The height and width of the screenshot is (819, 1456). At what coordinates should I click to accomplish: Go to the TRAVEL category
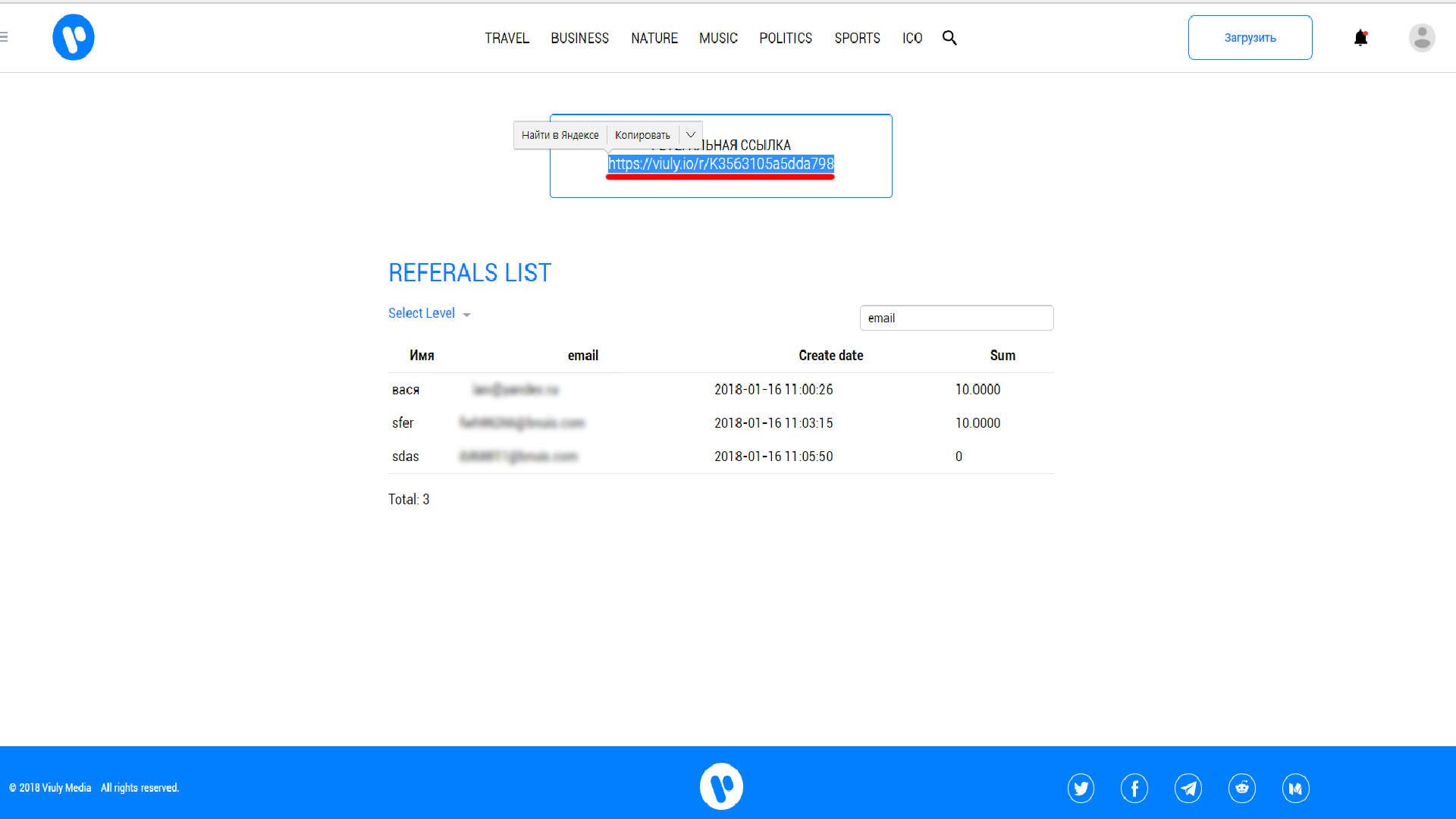click(x=507, y=38)
